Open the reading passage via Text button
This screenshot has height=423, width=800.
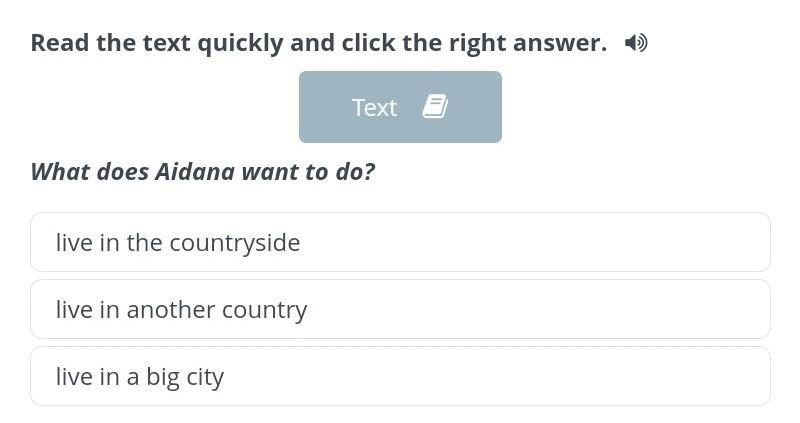click(x=401, y=107)
